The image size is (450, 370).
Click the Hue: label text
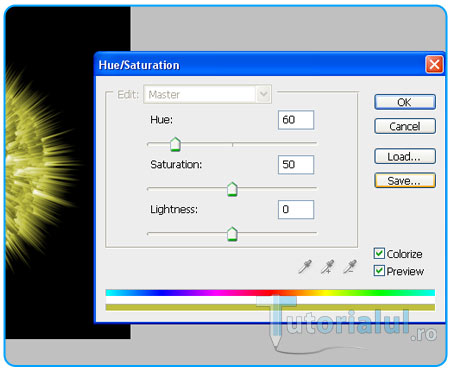tap(162, 120)
